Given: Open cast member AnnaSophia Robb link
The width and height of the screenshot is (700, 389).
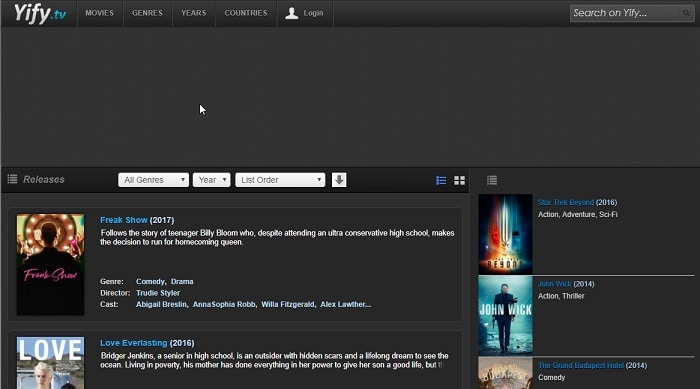Looking at the screenshot, I should click(x=224, y=304).
